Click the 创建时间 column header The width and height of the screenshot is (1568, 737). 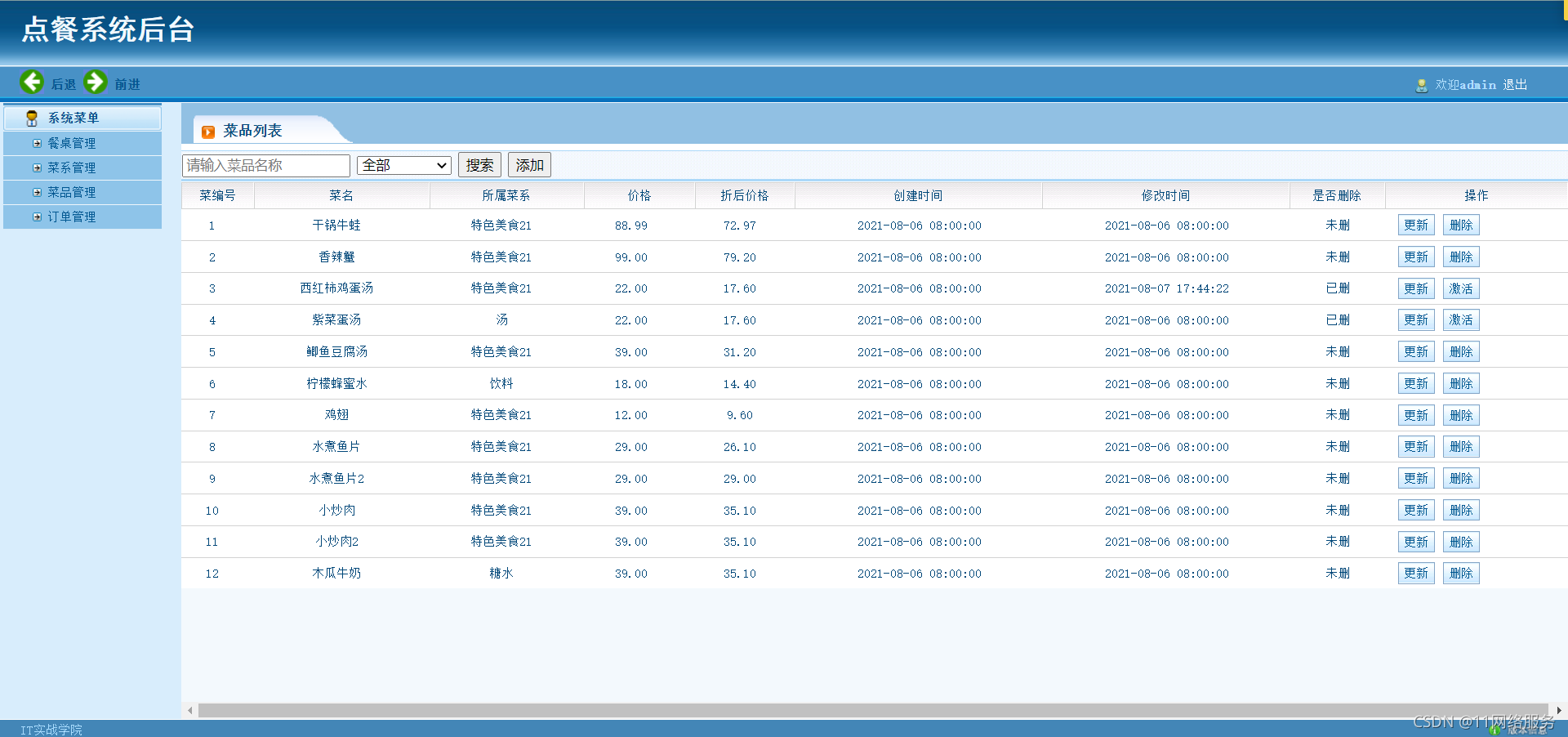[x=918, y=195]
